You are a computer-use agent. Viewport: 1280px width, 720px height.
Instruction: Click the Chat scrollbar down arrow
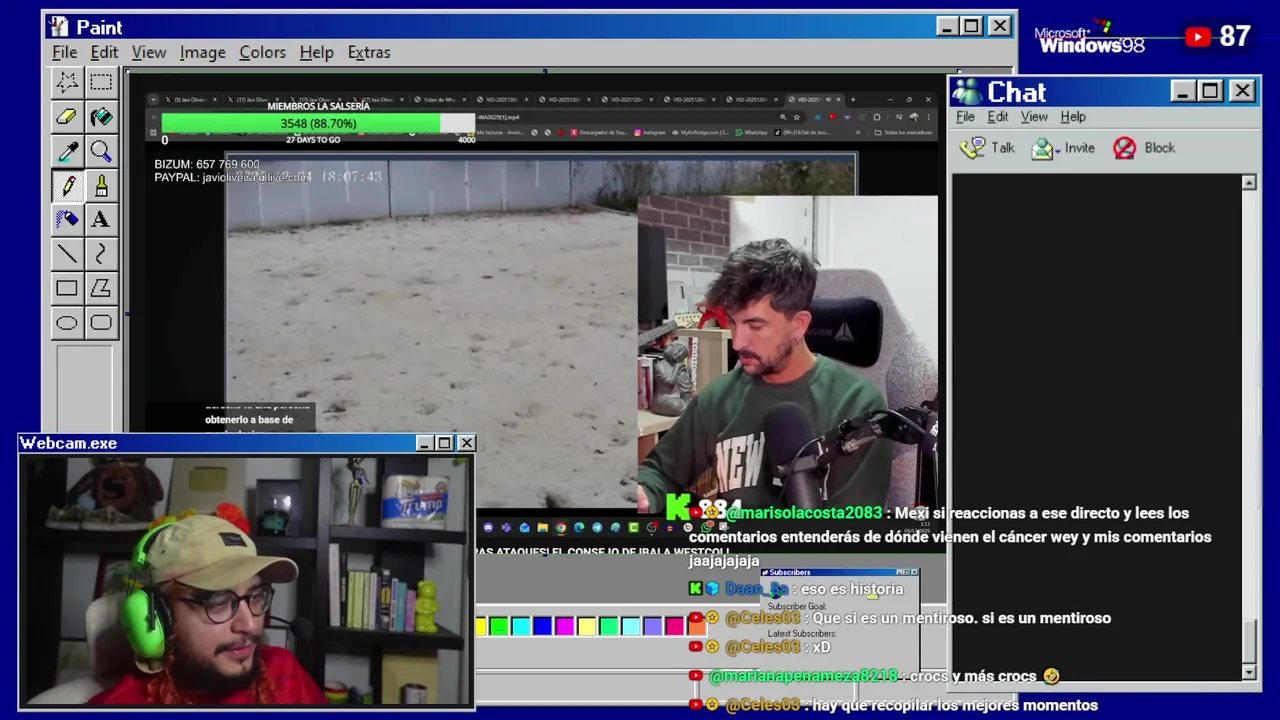coord(1249,672)
